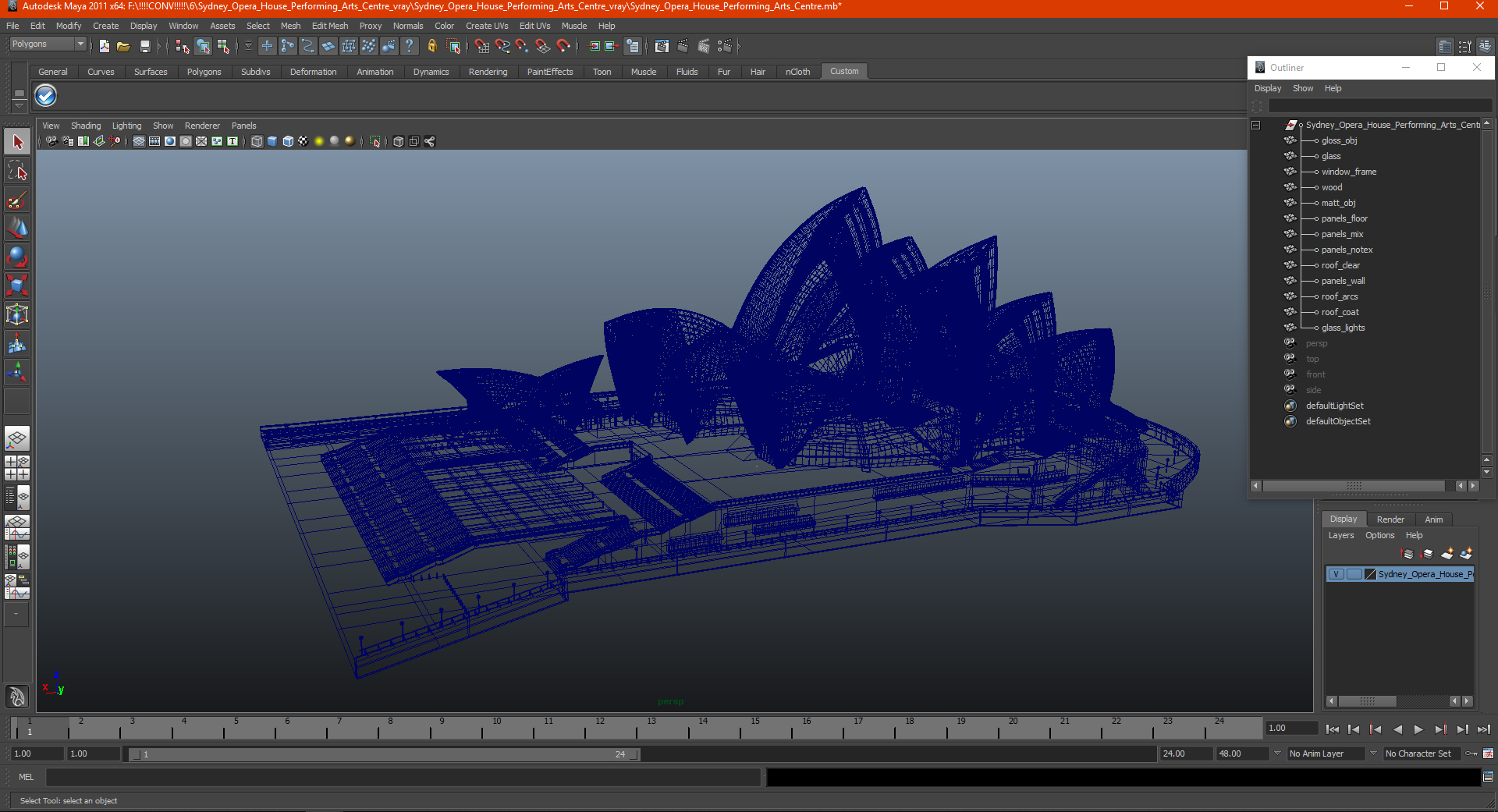This screenshot has width=1498, height=812.
Task: Move selected layer up icon
Action: tap(1407, 554)
